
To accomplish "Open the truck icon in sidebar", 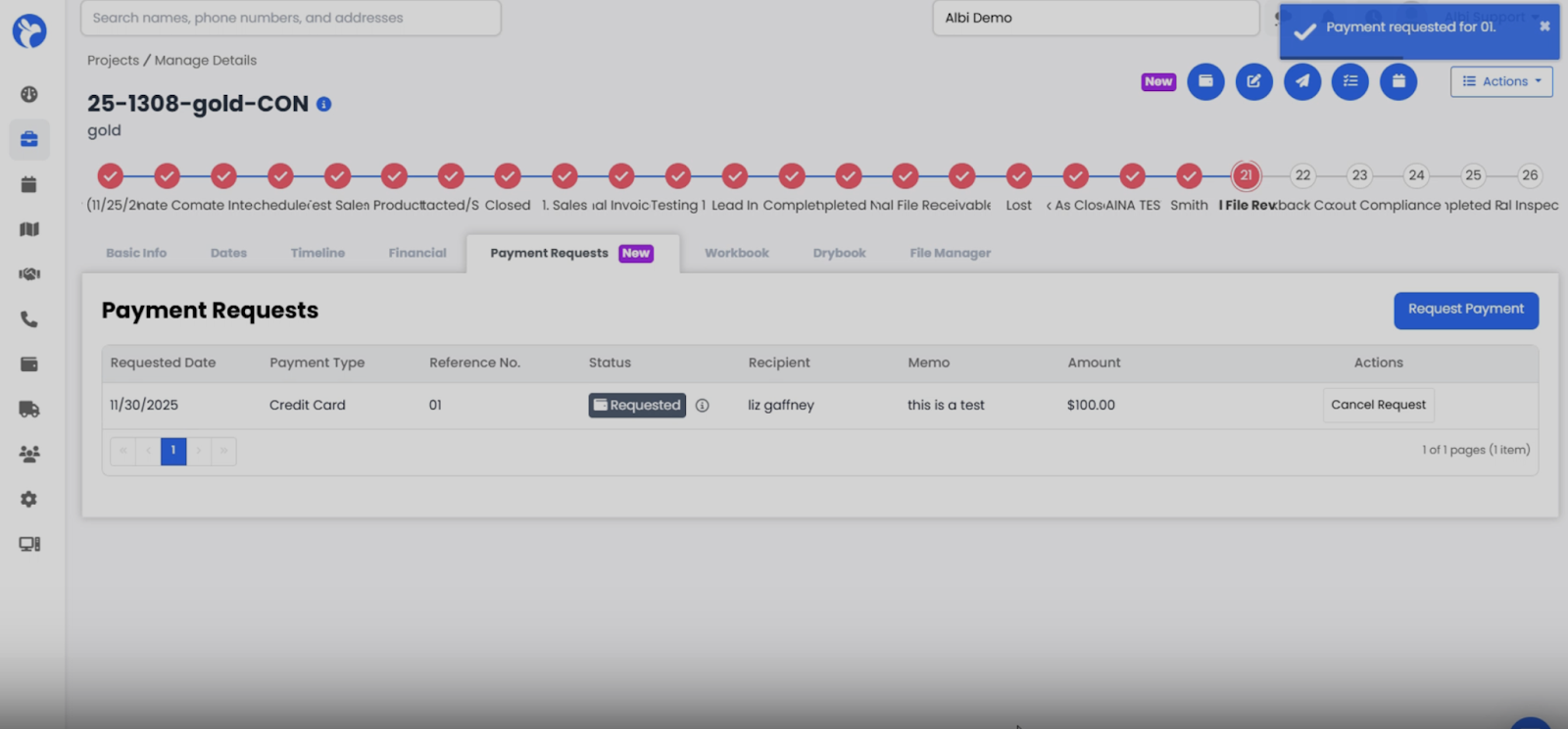I will 29,410.
